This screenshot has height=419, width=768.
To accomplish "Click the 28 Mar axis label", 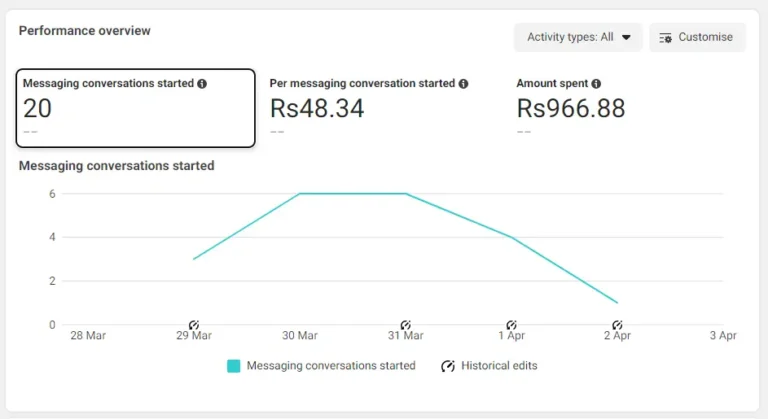I will [88, 336].
